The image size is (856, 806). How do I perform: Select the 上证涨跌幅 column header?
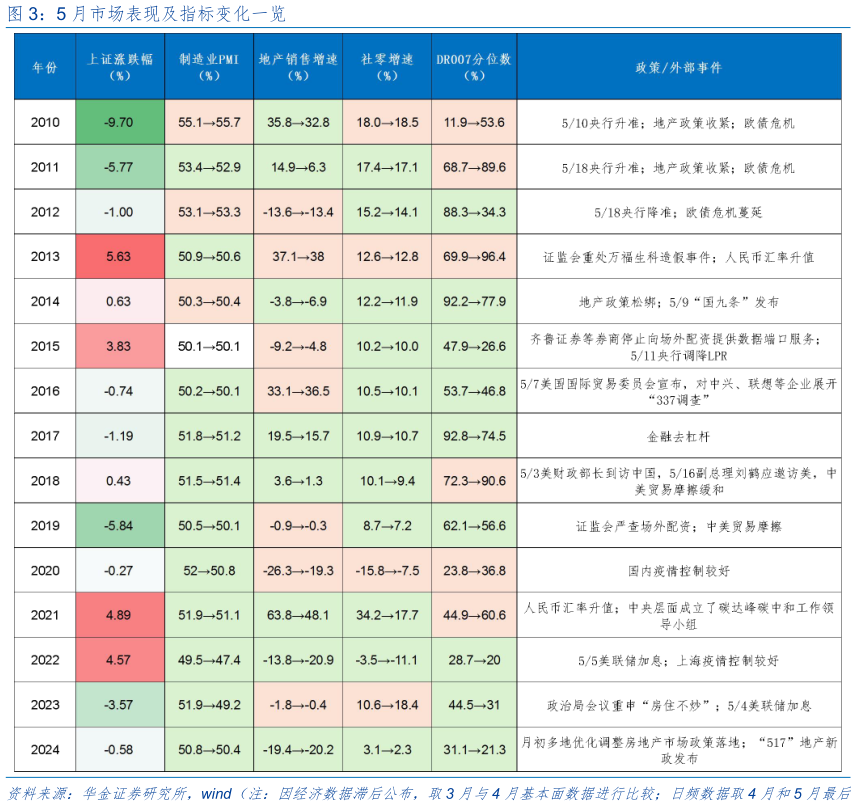tap(119, 68)
